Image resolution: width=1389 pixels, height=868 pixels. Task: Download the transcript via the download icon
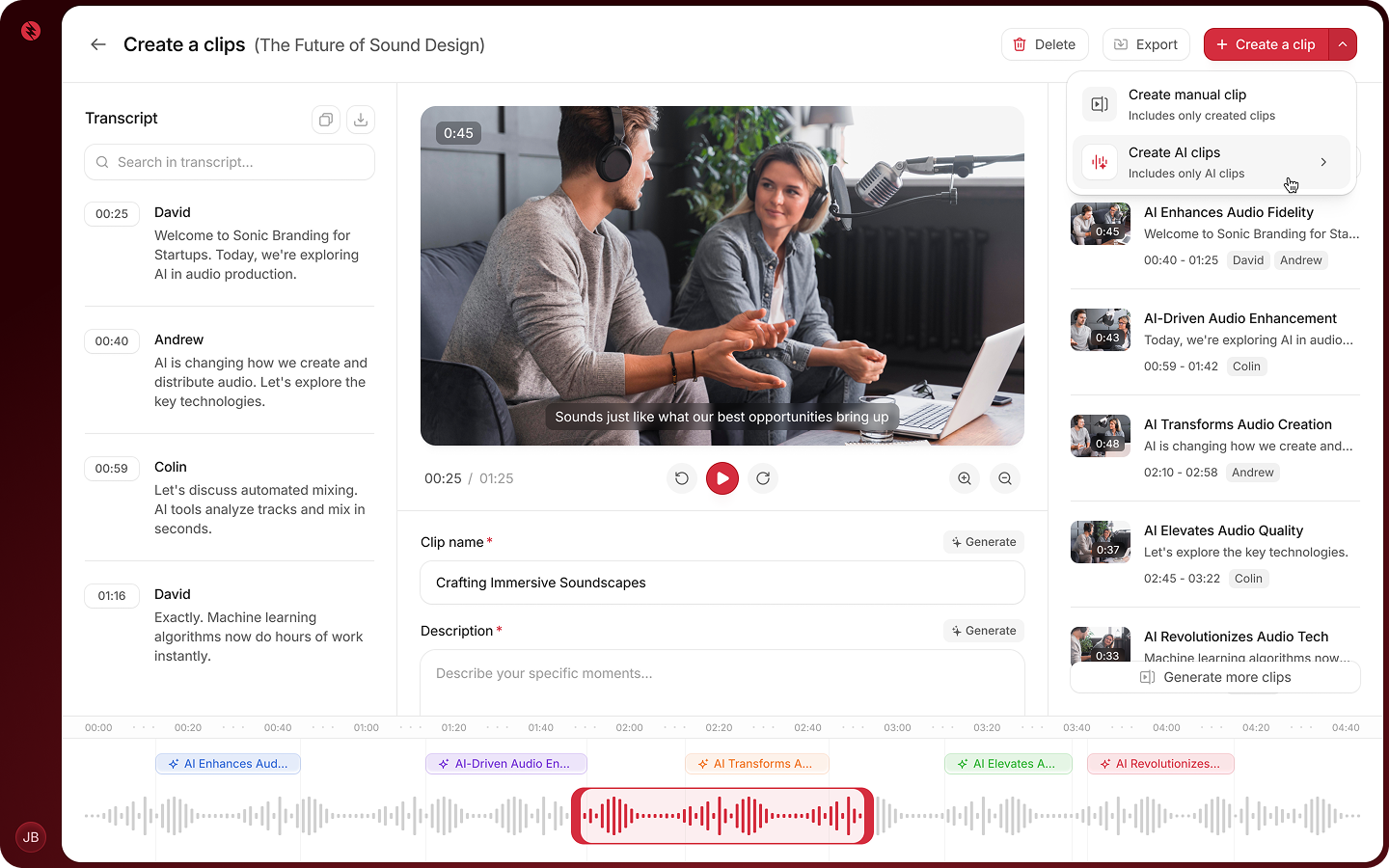360,119
